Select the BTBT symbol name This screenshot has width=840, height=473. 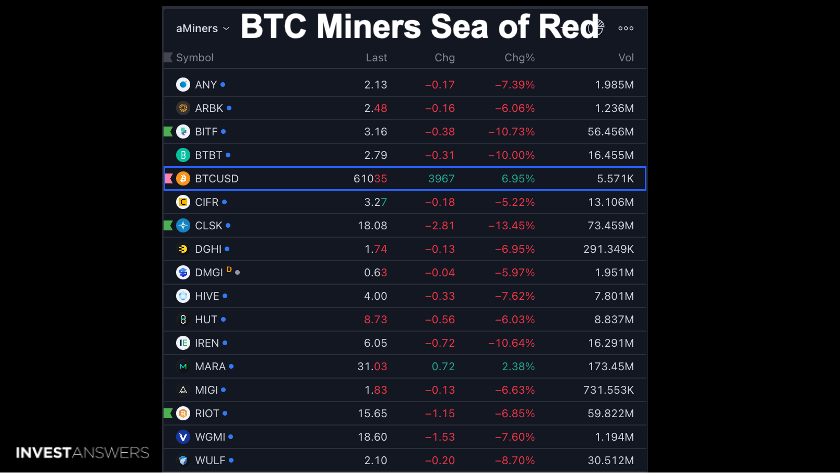coord(208,155)
